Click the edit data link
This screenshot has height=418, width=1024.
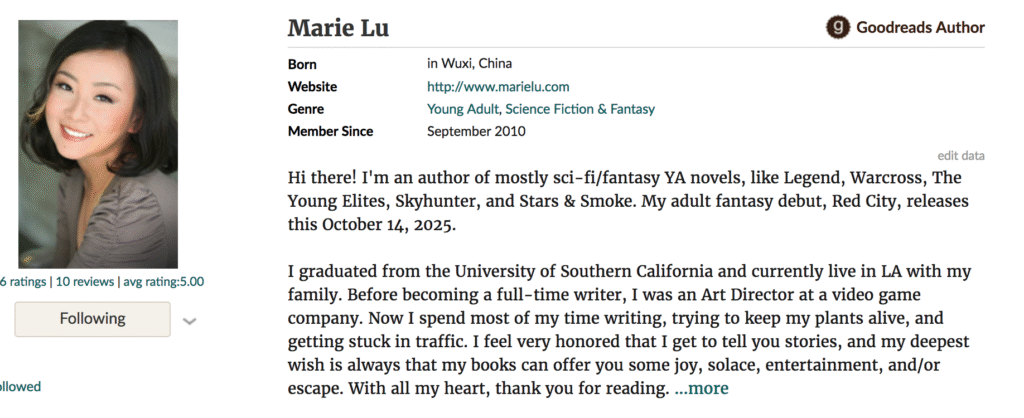tap(961, 155)
